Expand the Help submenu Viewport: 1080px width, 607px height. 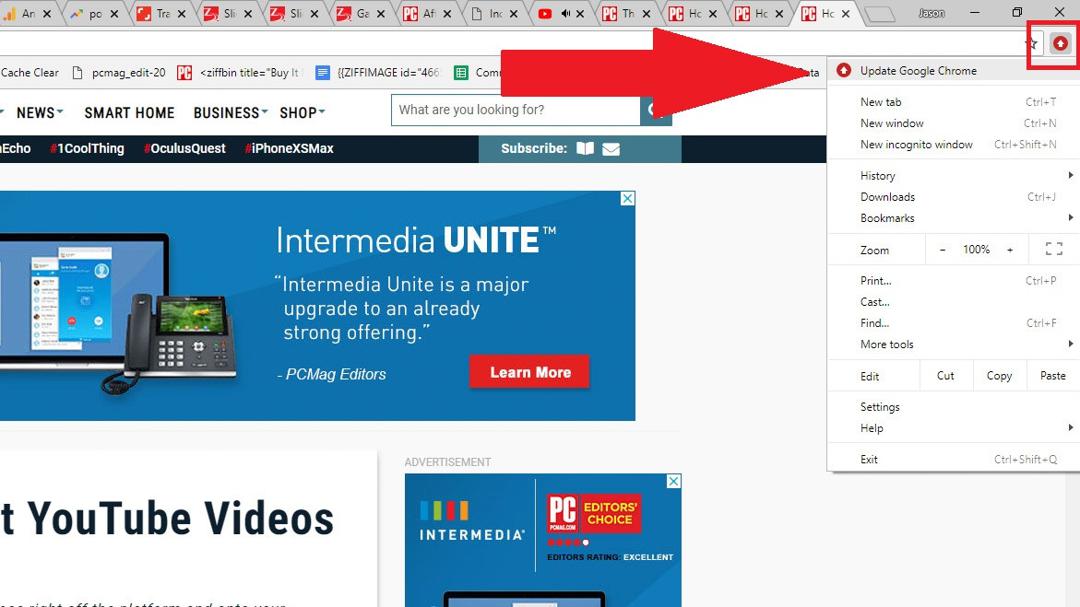pos(953,428)
